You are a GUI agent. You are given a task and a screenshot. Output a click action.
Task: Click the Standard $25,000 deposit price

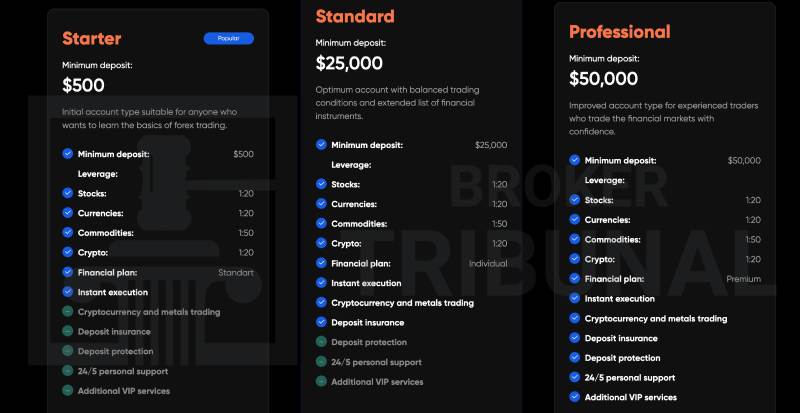tap(349, 63)
